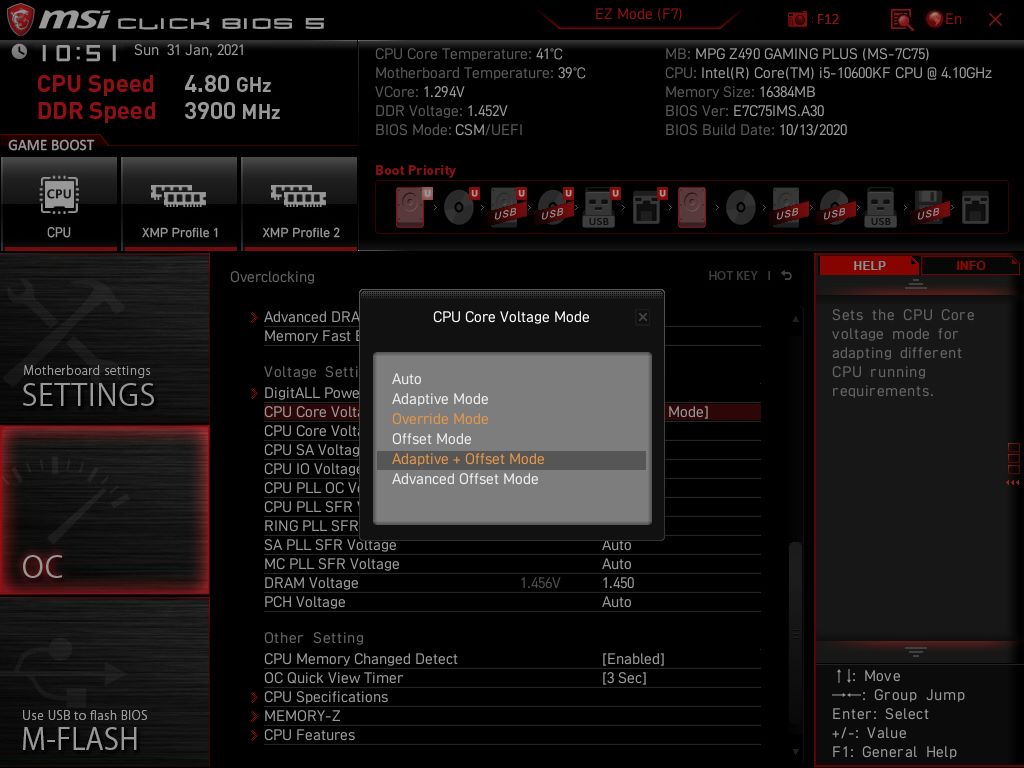The width and height of the screenshot is (1024, 768).
Task: Toggle XMP Profile 1
Action: (x=179, y=204)
